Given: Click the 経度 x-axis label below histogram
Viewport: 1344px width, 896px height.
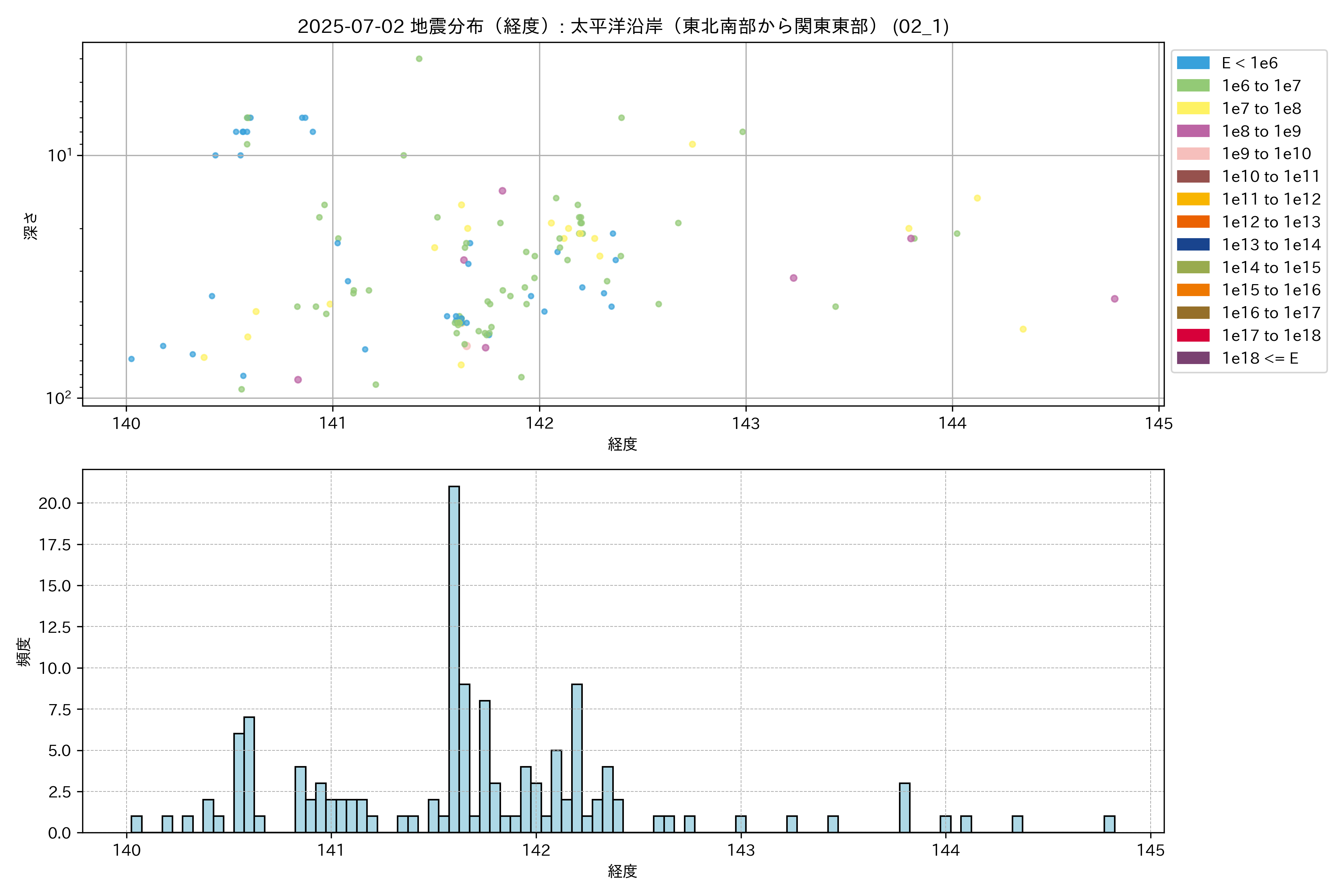Looking at the screenshot, I should point(622,871).
